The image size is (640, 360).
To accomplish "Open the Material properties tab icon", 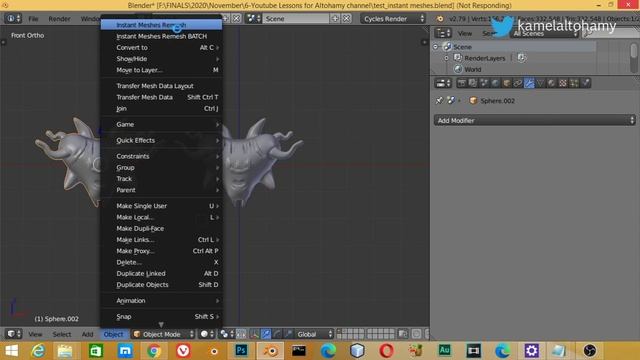I will (551, 83).
